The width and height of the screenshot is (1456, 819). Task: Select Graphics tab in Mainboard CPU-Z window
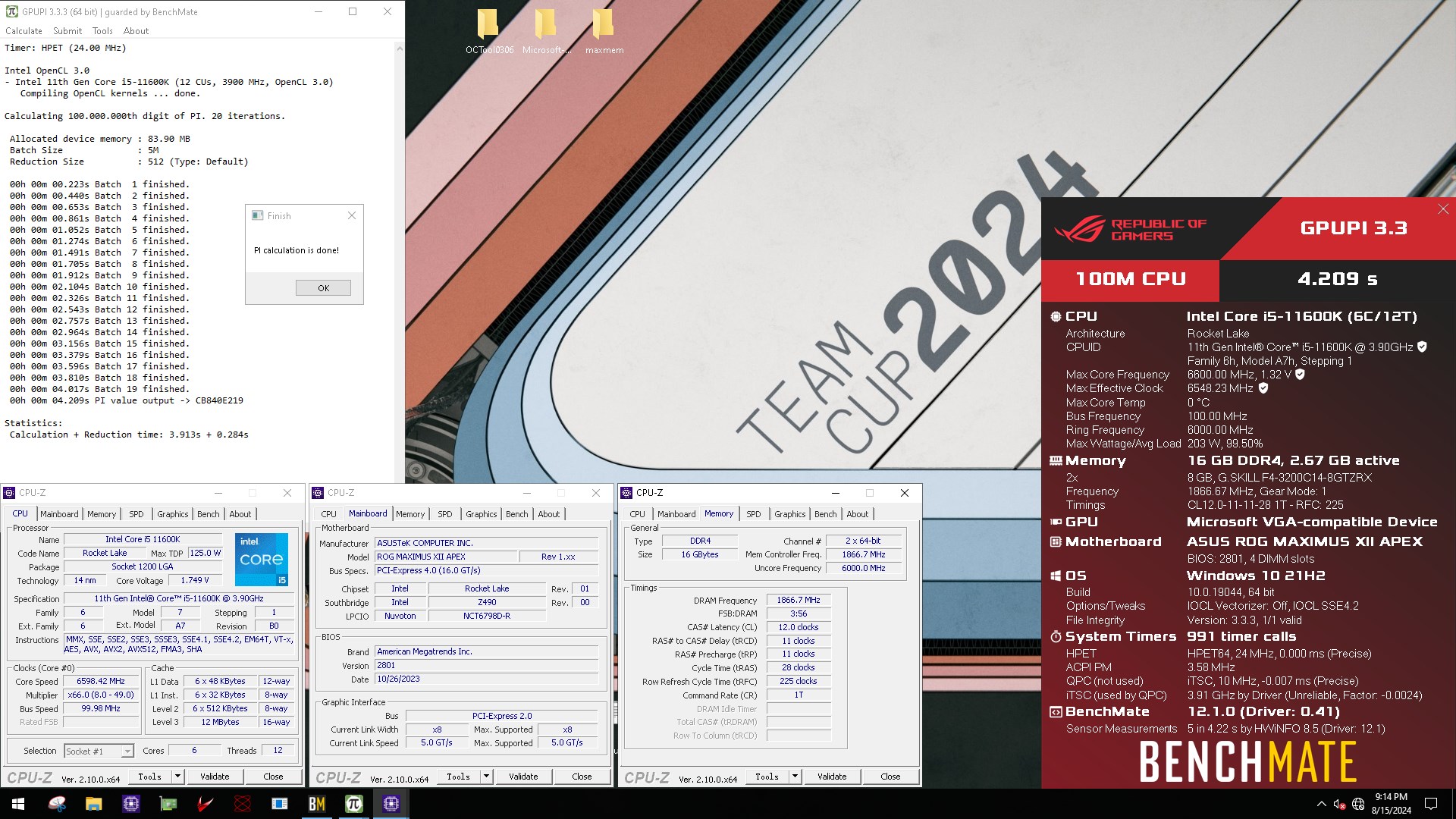point(482,514)
